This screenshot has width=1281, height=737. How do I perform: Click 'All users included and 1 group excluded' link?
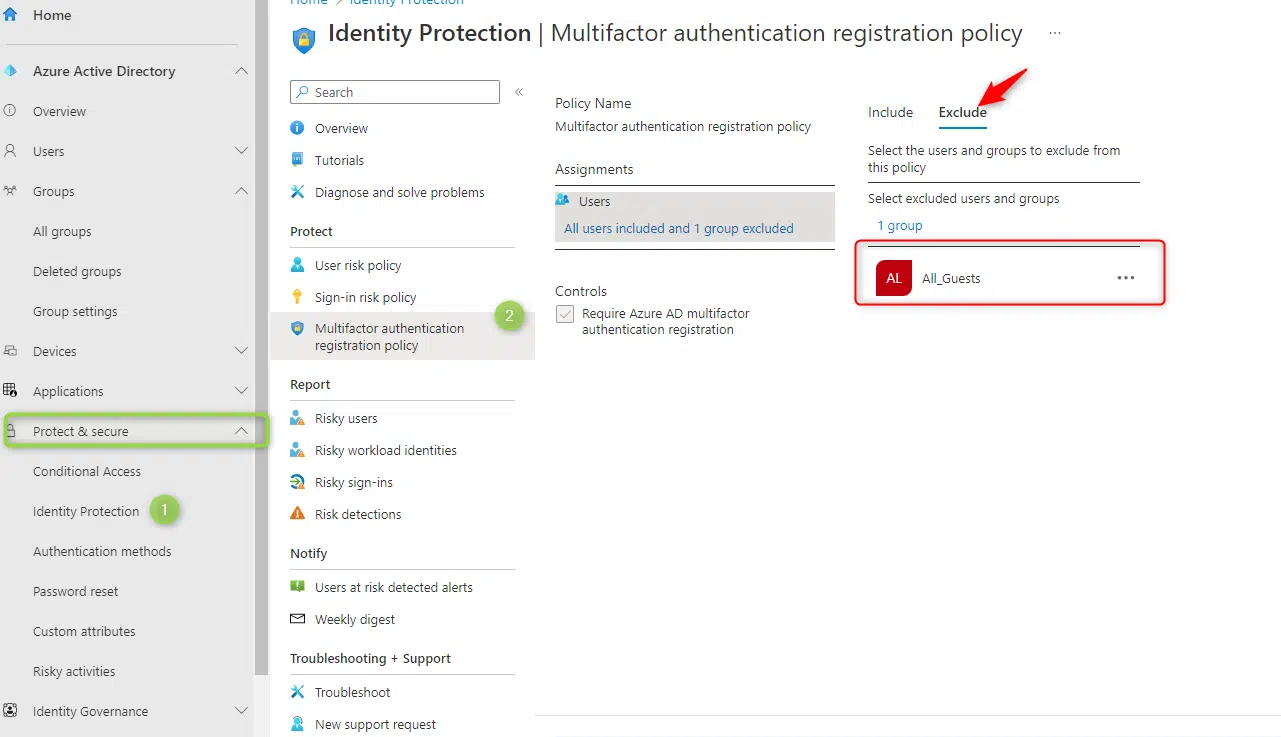point(679,229)
